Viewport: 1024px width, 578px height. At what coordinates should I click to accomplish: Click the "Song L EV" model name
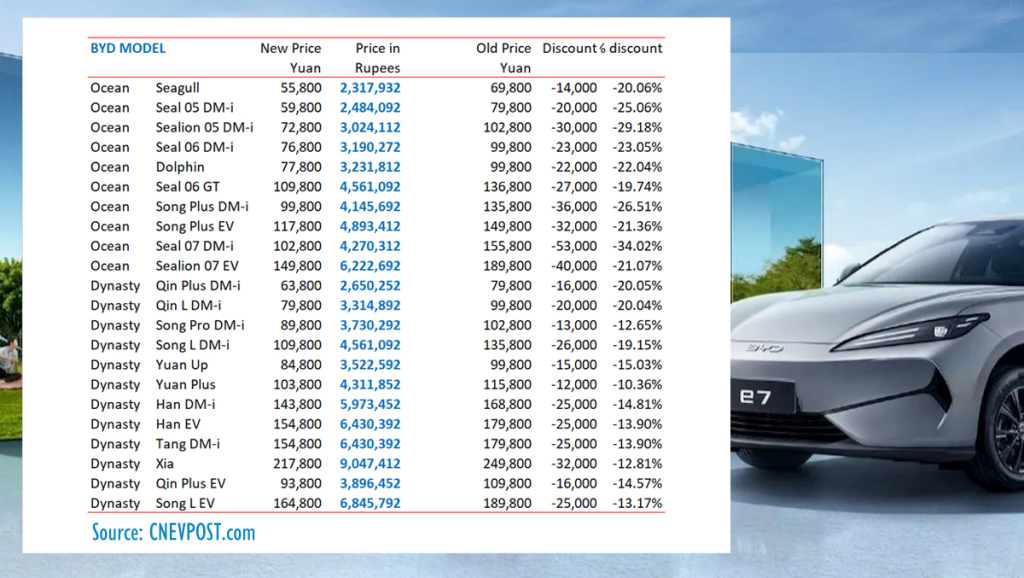click(x=185, y=504)
